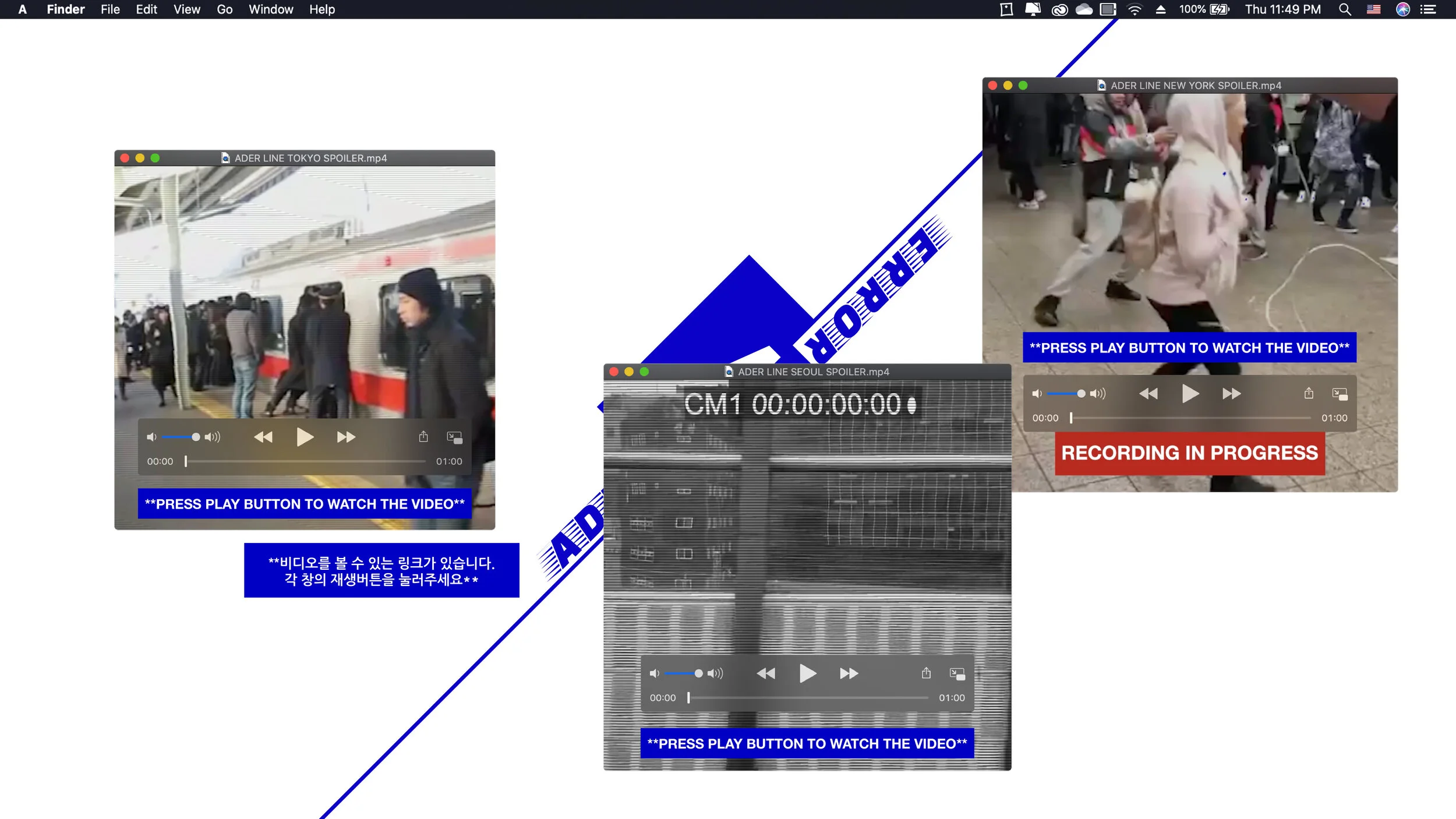Click RECORDING IN PROGRESS red label
This screenshot has height=819, width=1456.
(x=1189, y=453)
